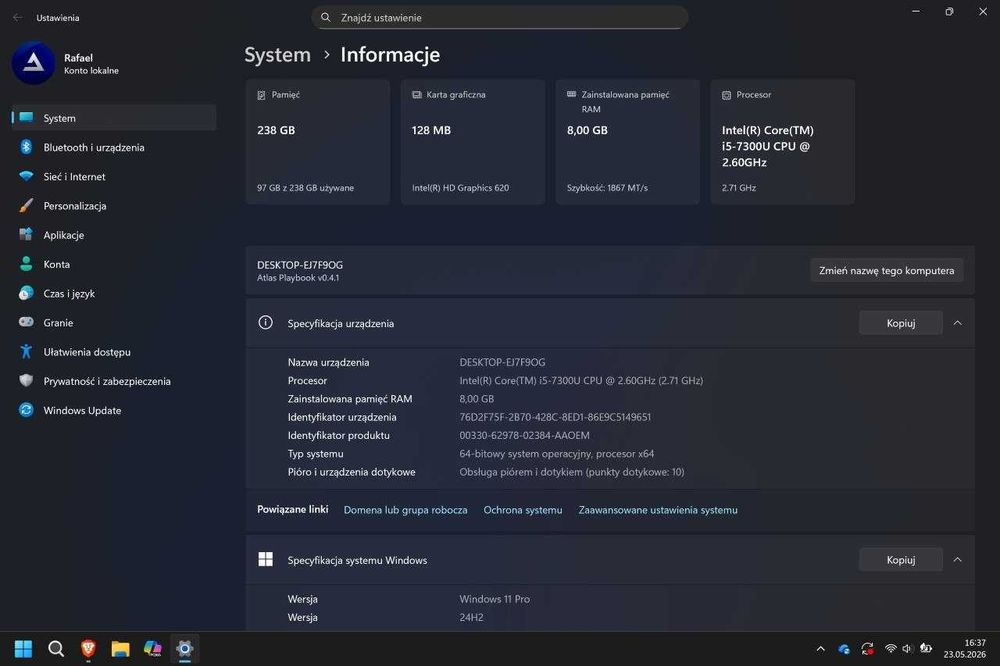
Task: Open the Pamięć 238 GB storage card
Action: 318,142
